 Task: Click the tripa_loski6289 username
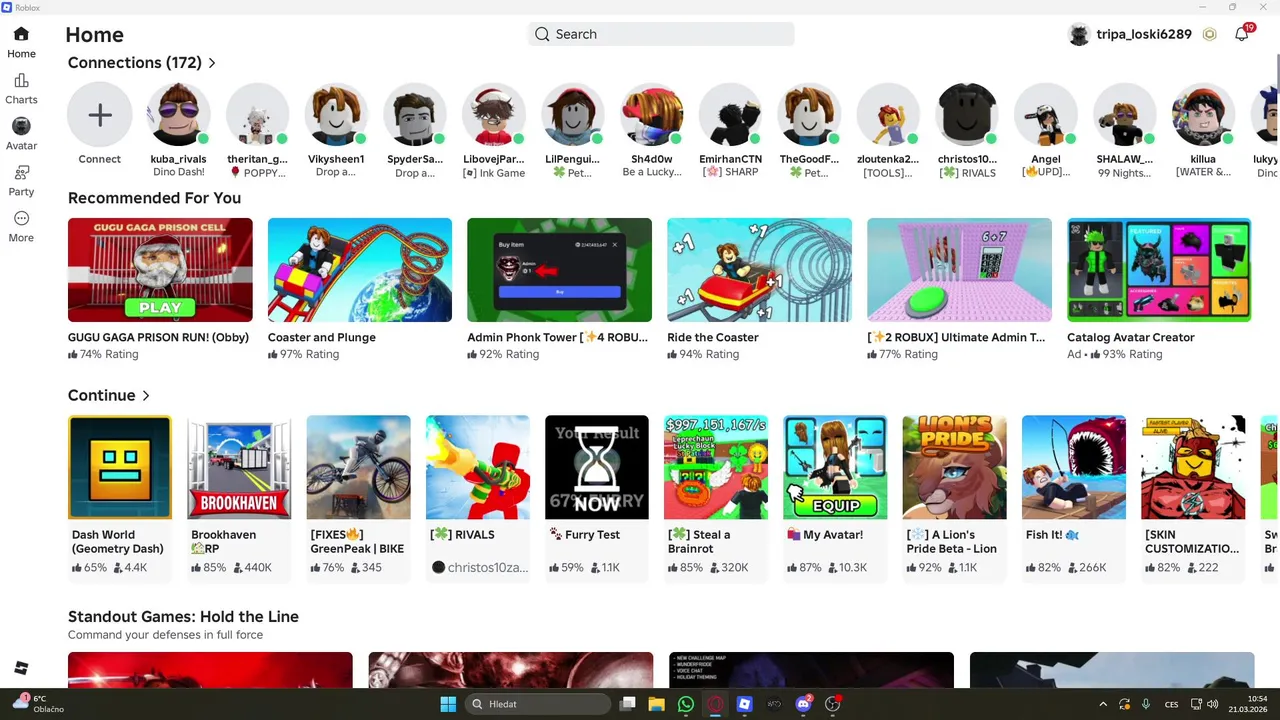click(x=1144, y=34)
